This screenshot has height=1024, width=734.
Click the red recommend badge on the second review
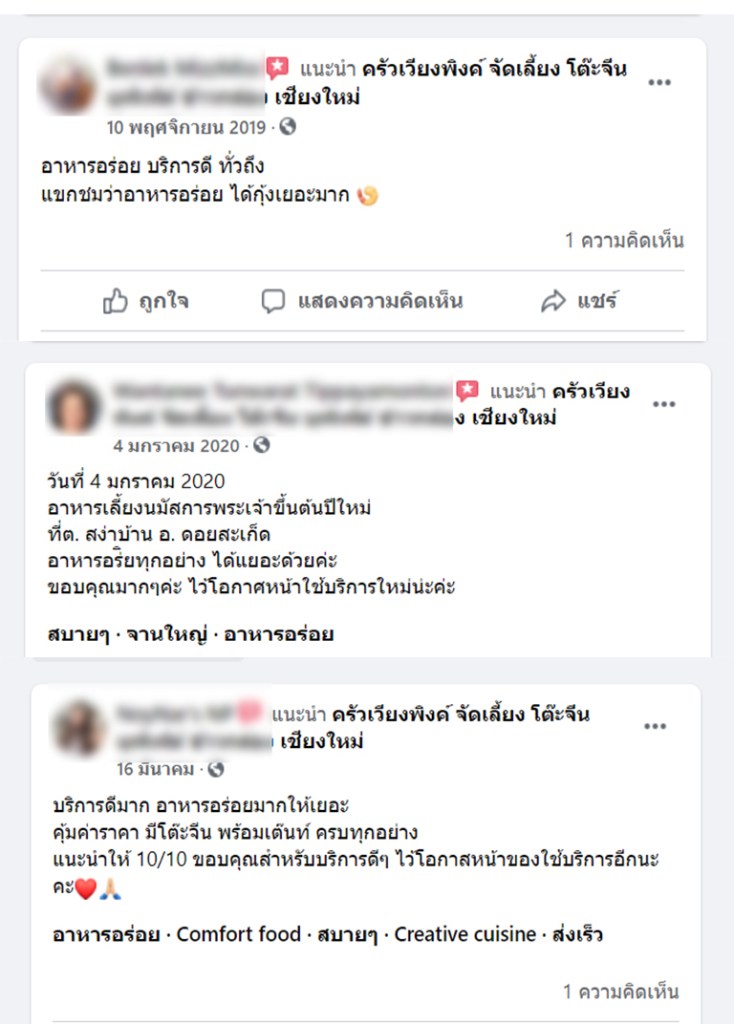tap(467, 391)
